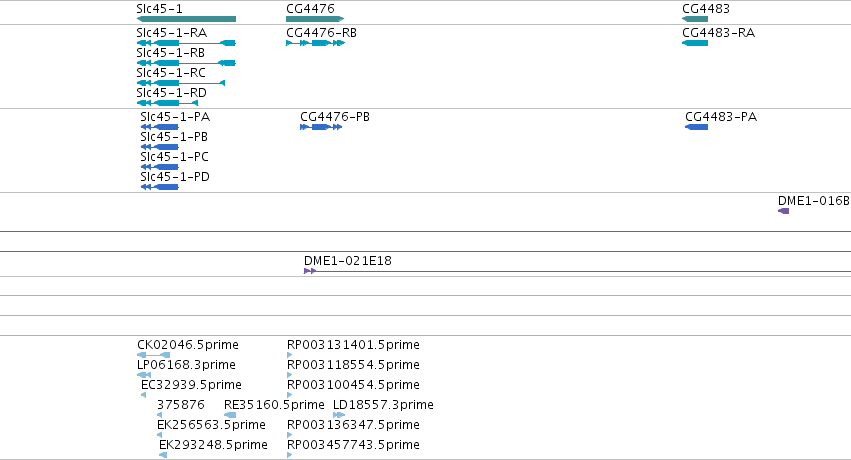
Task: Click the CG4476 gene glyph
Action: pos(315,19)
